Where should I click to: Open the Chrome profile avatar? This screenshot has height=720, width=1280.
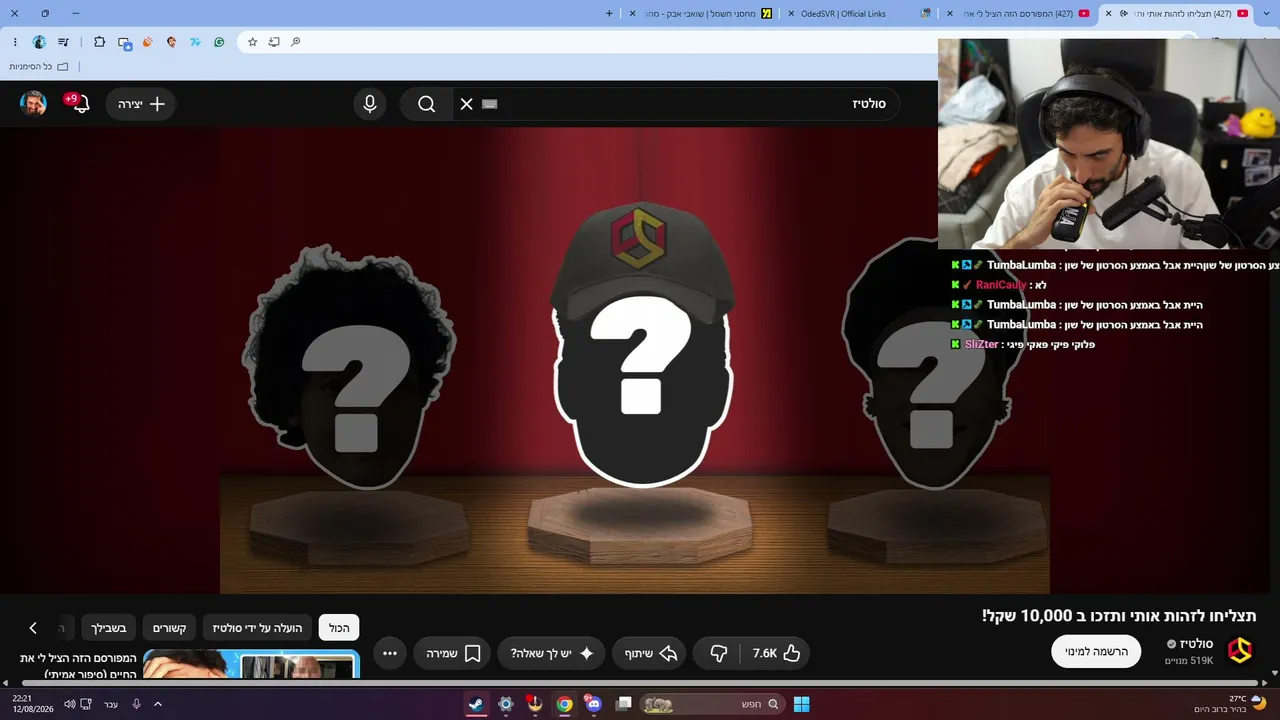pos(39,42)
